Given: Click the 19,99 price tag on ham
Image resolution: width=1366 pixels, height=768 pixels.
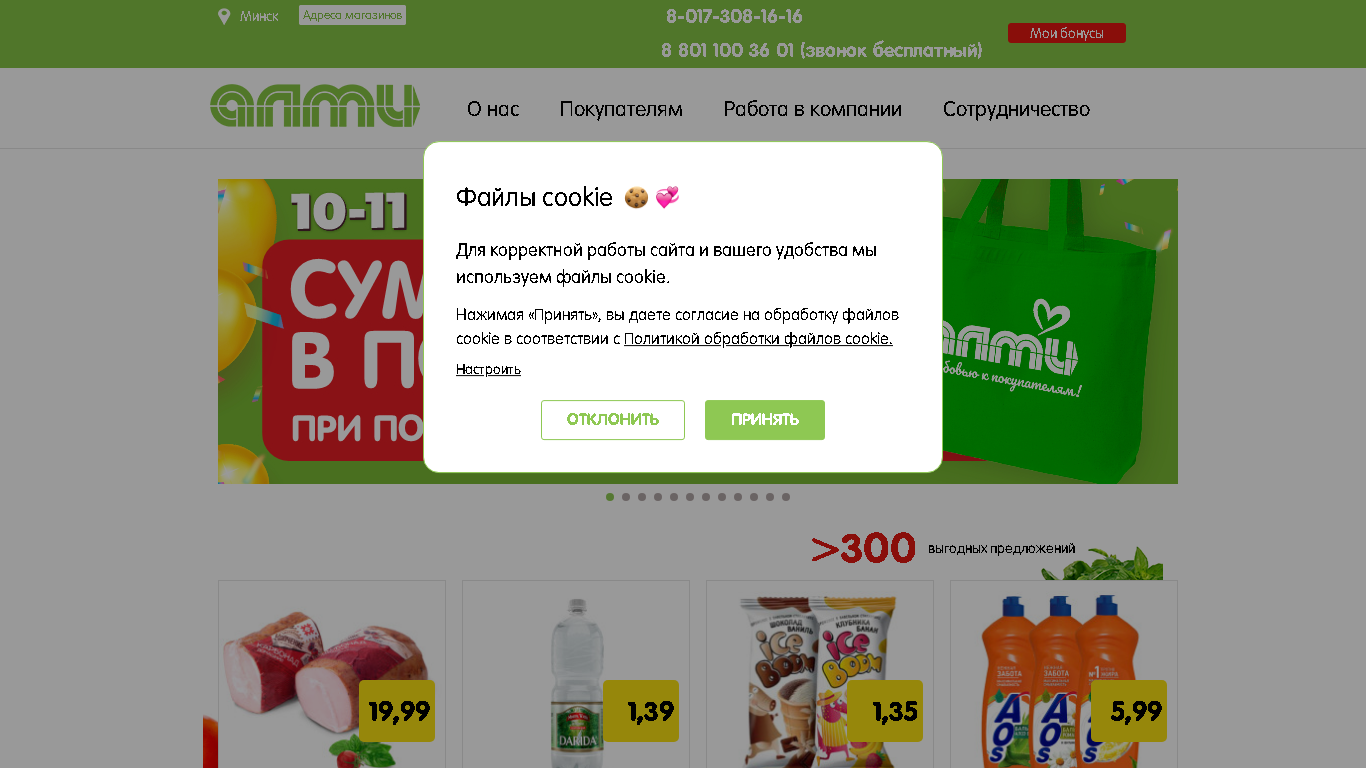Looking at the screenshot, I should pos(397,711).
